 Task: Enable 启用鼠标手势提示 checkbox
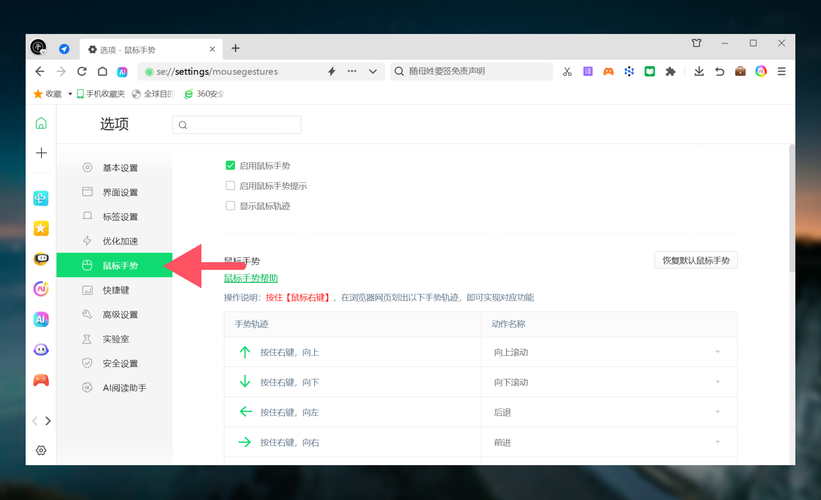[230, 185]
